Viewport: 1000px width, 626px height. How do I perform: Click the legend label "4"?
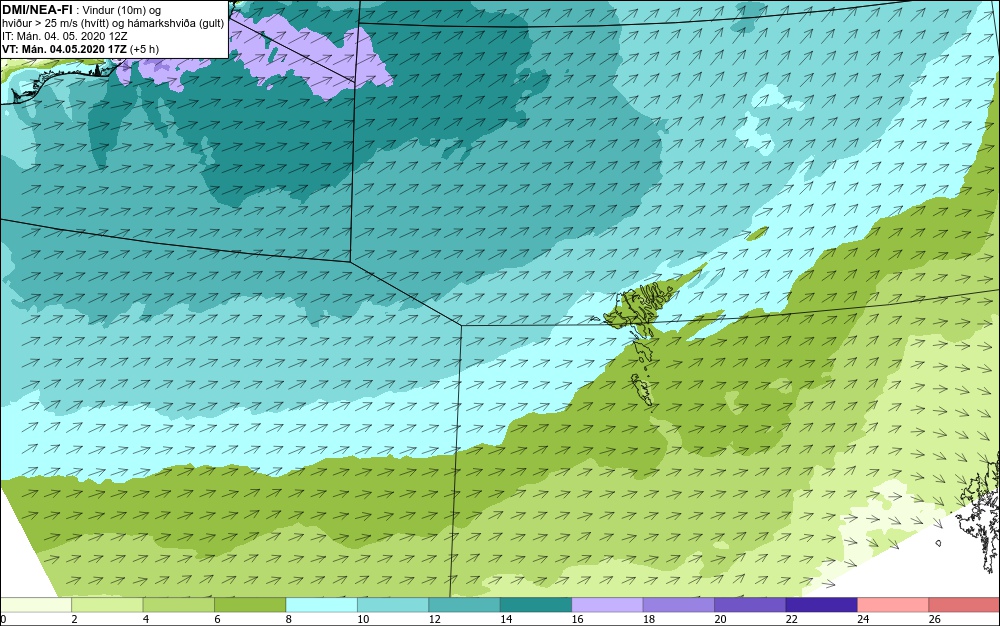coord(146,619)
